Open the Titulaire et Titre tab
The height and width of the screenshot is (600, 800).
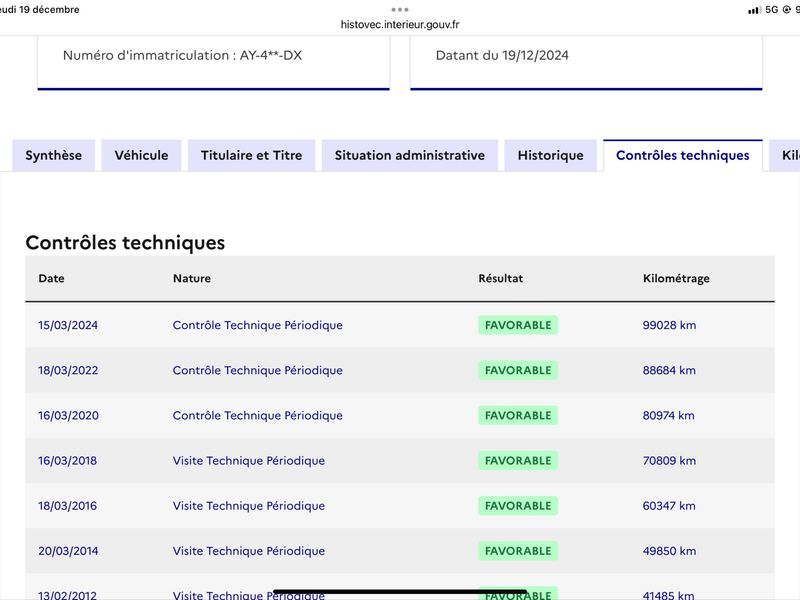click(252, 155)
